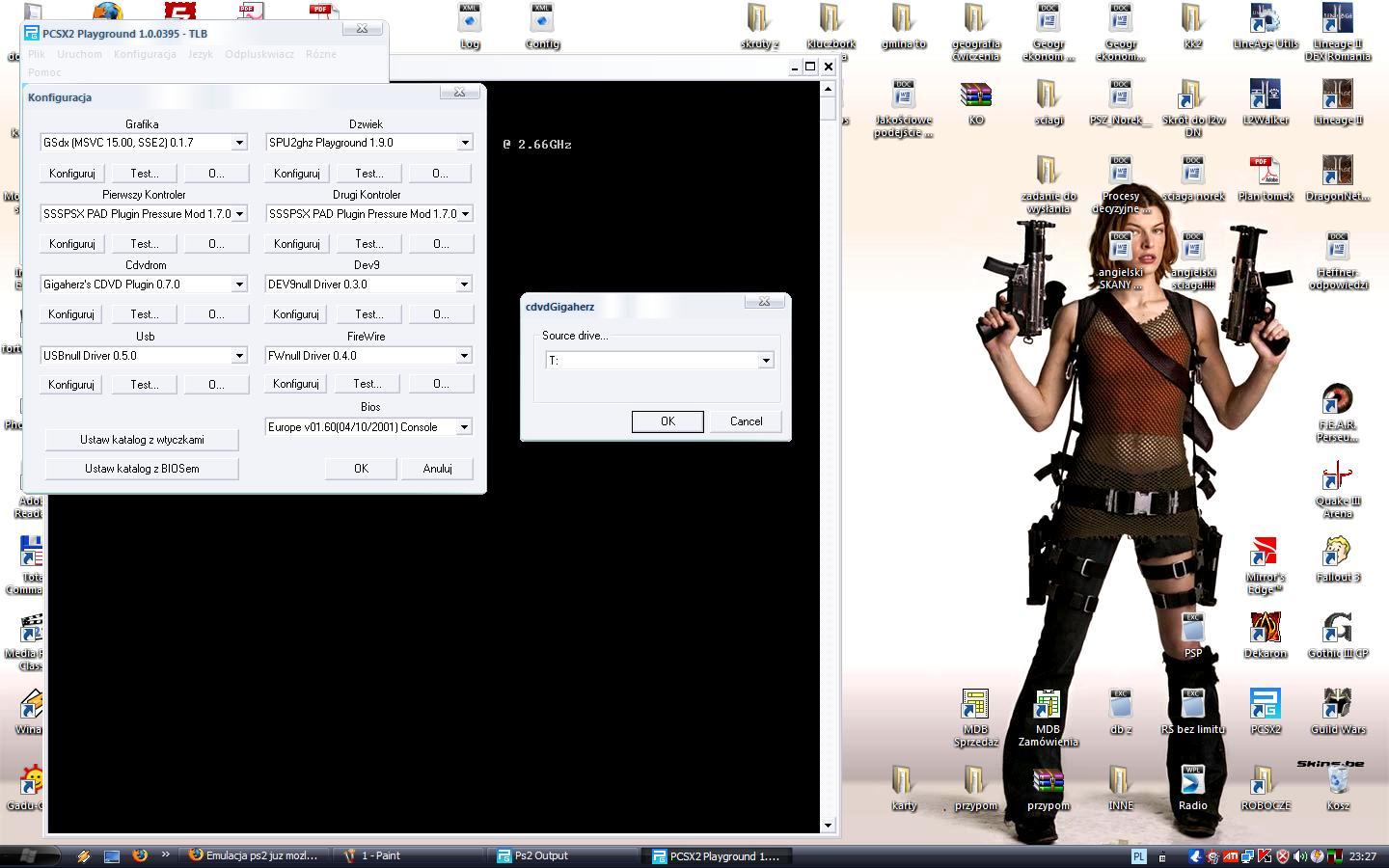Open the kk2 folder on desktop
Viewport: 1389px width, 868px height.
(1193, 26)
